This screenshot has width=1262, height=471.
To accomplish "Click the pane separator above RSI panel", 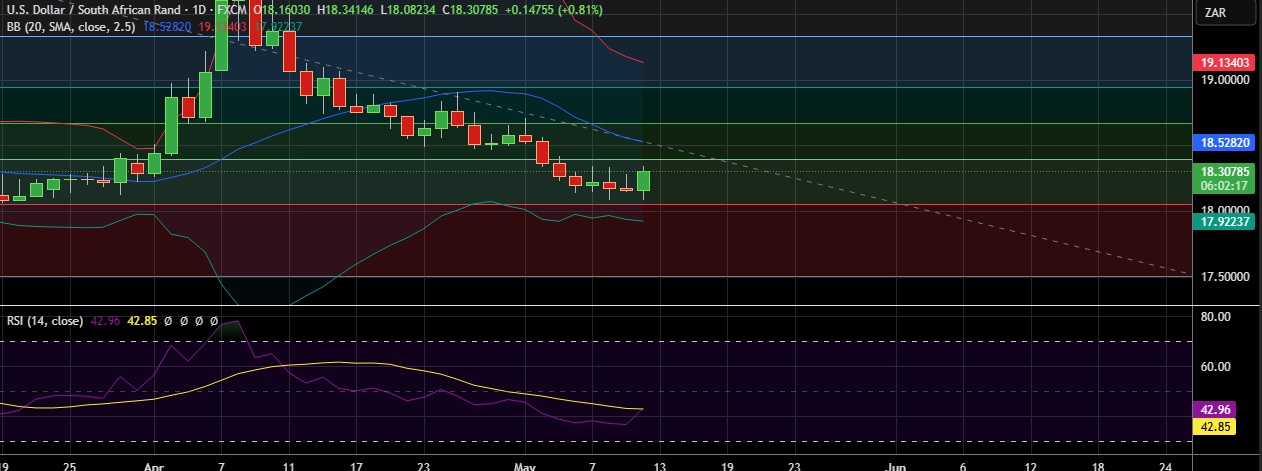I will click(x=600, y=306).
